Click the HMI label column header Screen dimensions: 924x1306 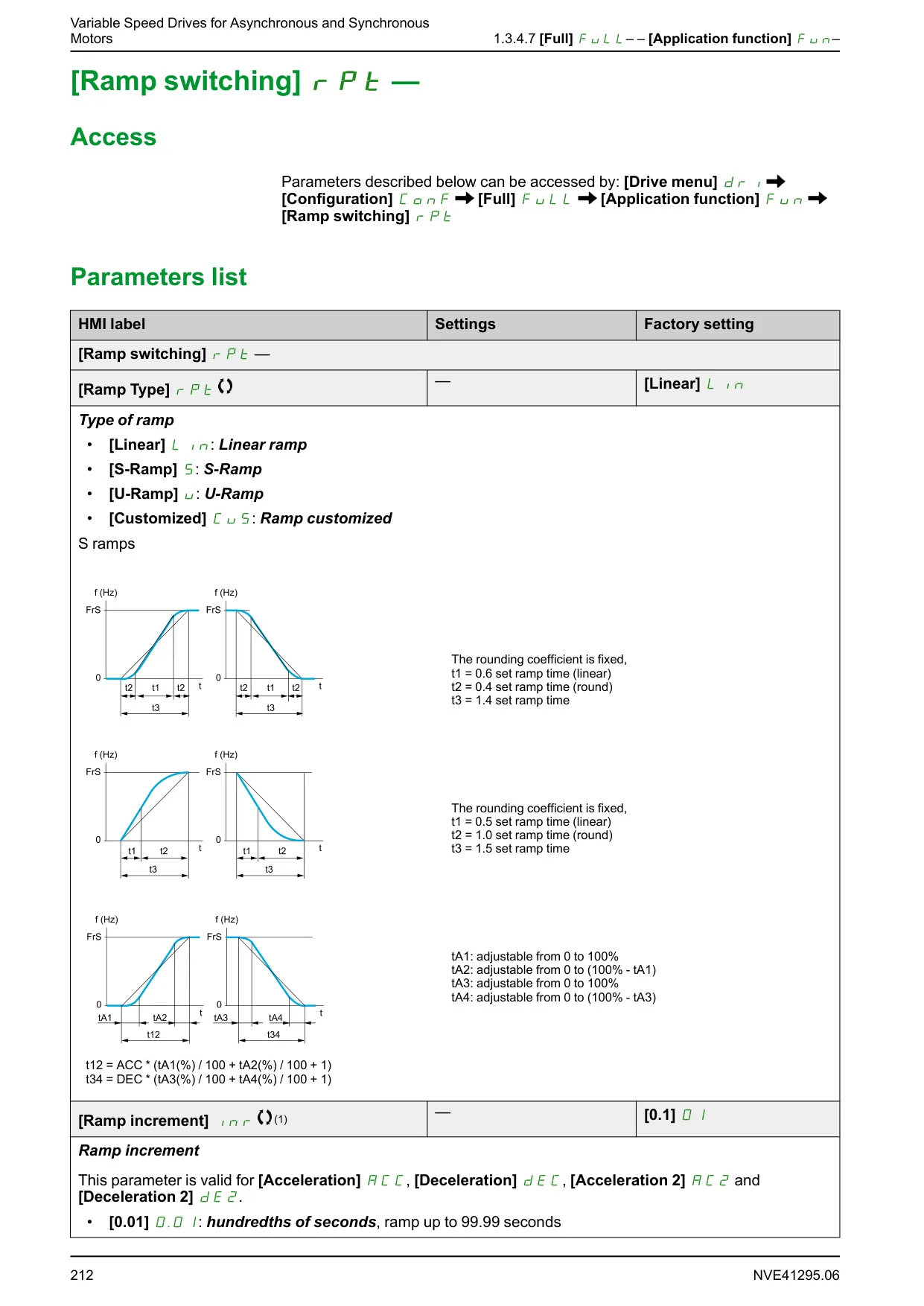click(249, 325)
